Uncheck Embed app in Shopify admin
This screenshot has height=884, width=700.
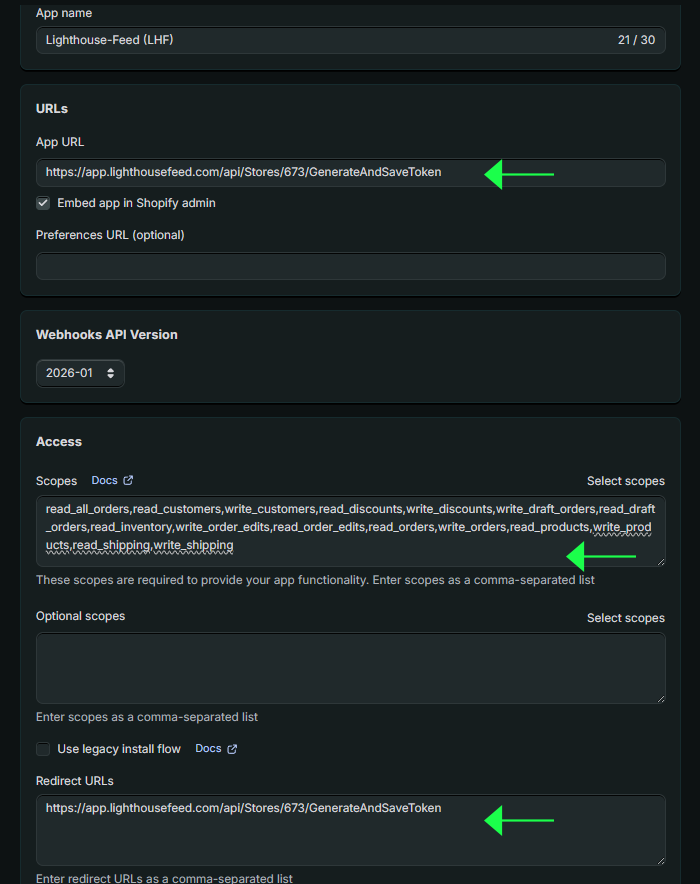(x=43, y=203)
